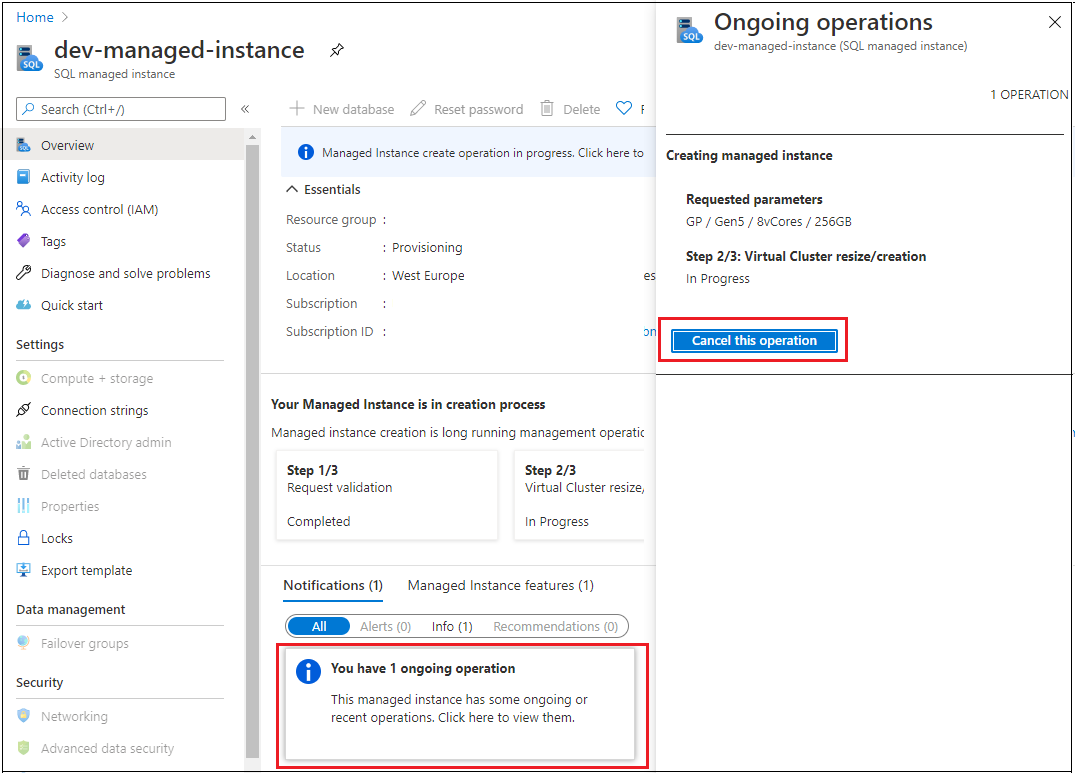Collapse the Essentials section
1075x773 pixels.
coord(291,189)
